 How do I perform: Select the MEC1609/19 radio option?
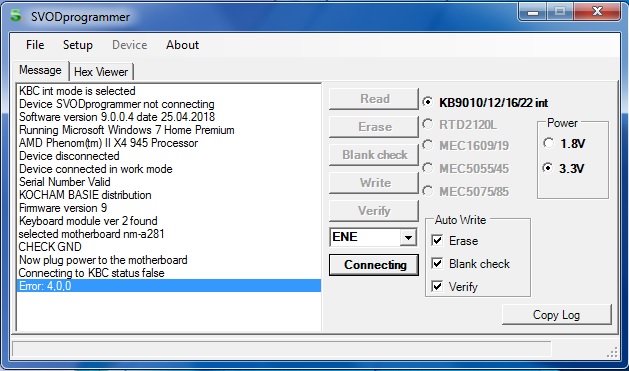click(428, 145)
